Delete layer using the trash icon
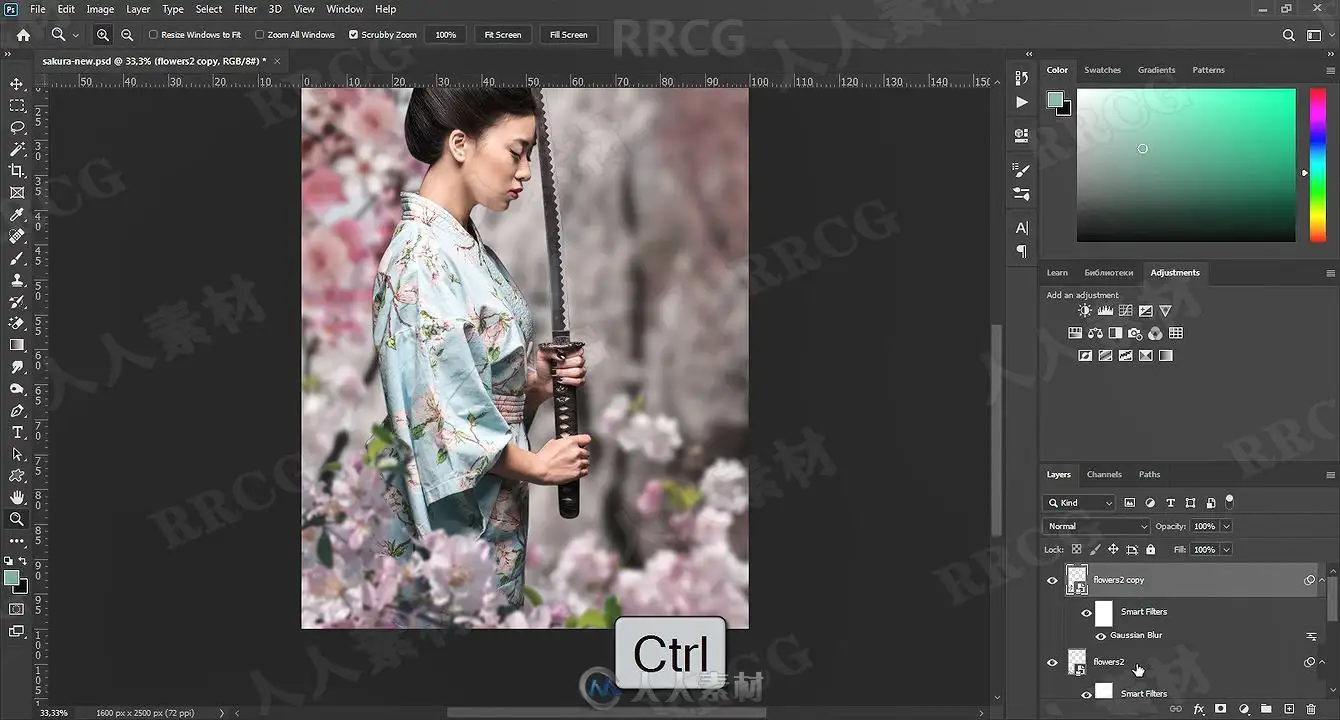 point(1311,709)
